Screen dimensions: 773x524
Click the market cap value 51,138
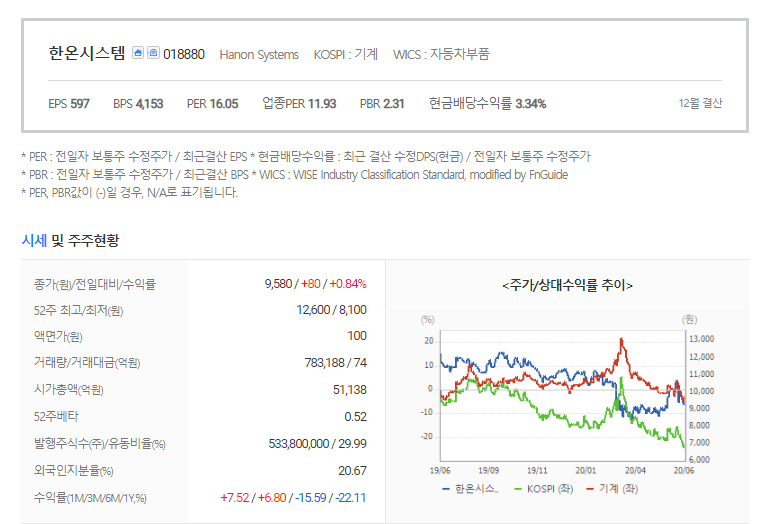(350, 390)
